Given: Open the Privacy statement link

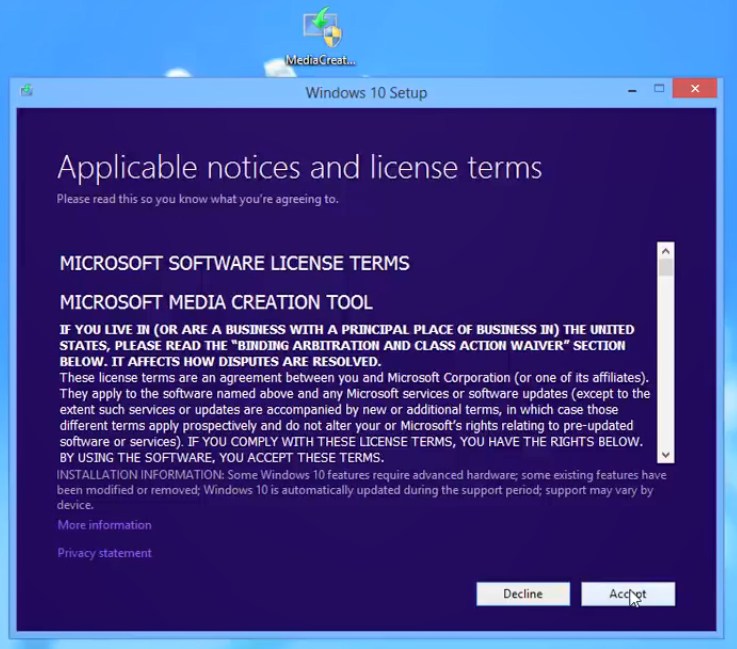Looking at the screenshot, I should tap(104, 553).
